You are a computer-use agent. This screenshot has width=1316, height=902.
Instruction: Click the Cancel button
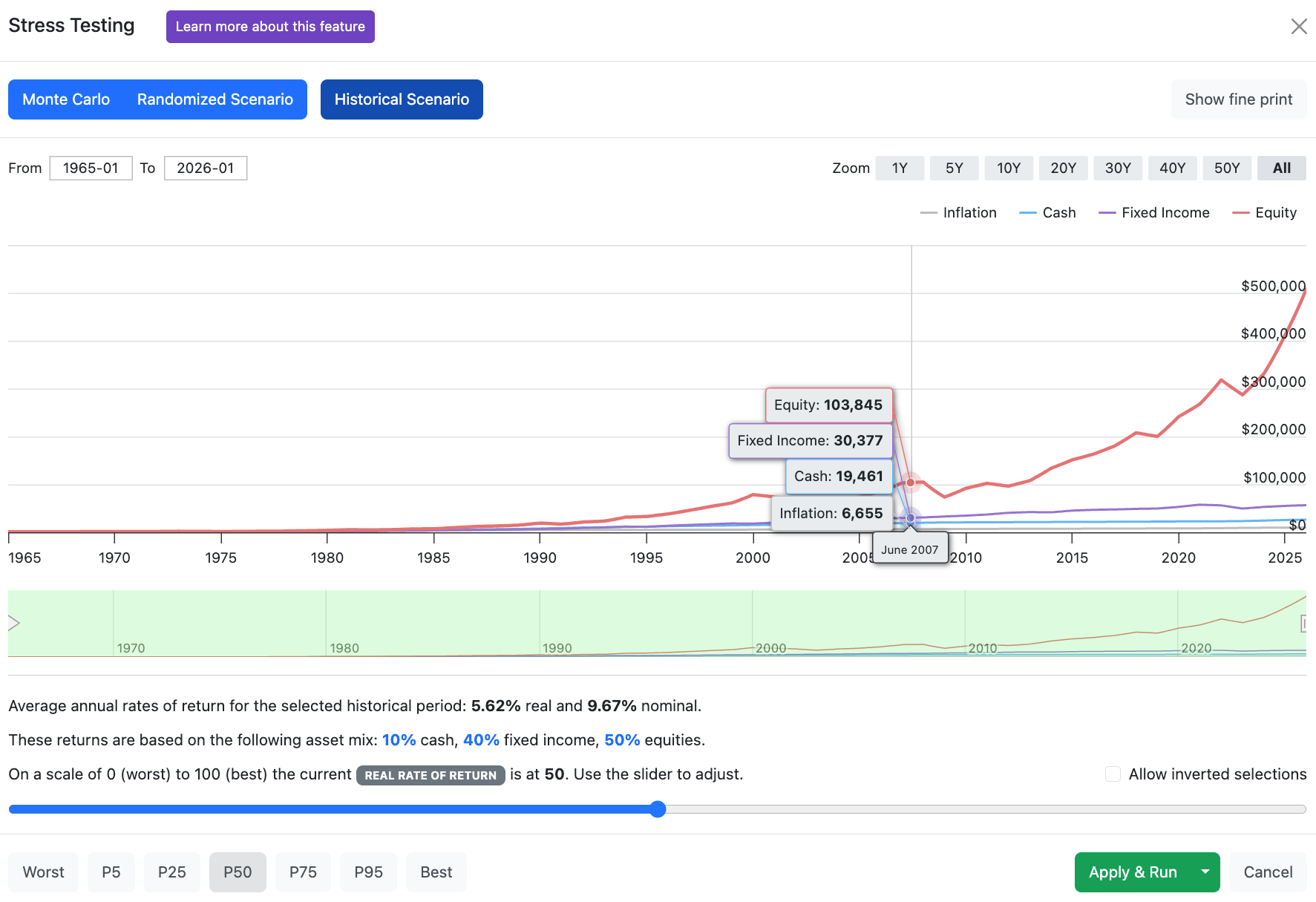tap(1268, 872)
